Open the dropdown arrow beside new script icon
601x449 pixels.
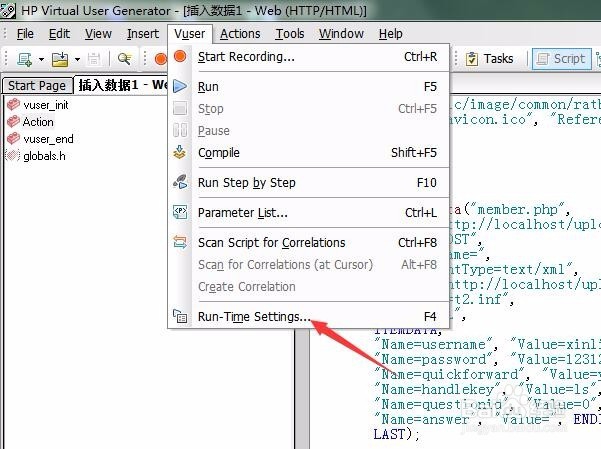(x=41, y=59)
